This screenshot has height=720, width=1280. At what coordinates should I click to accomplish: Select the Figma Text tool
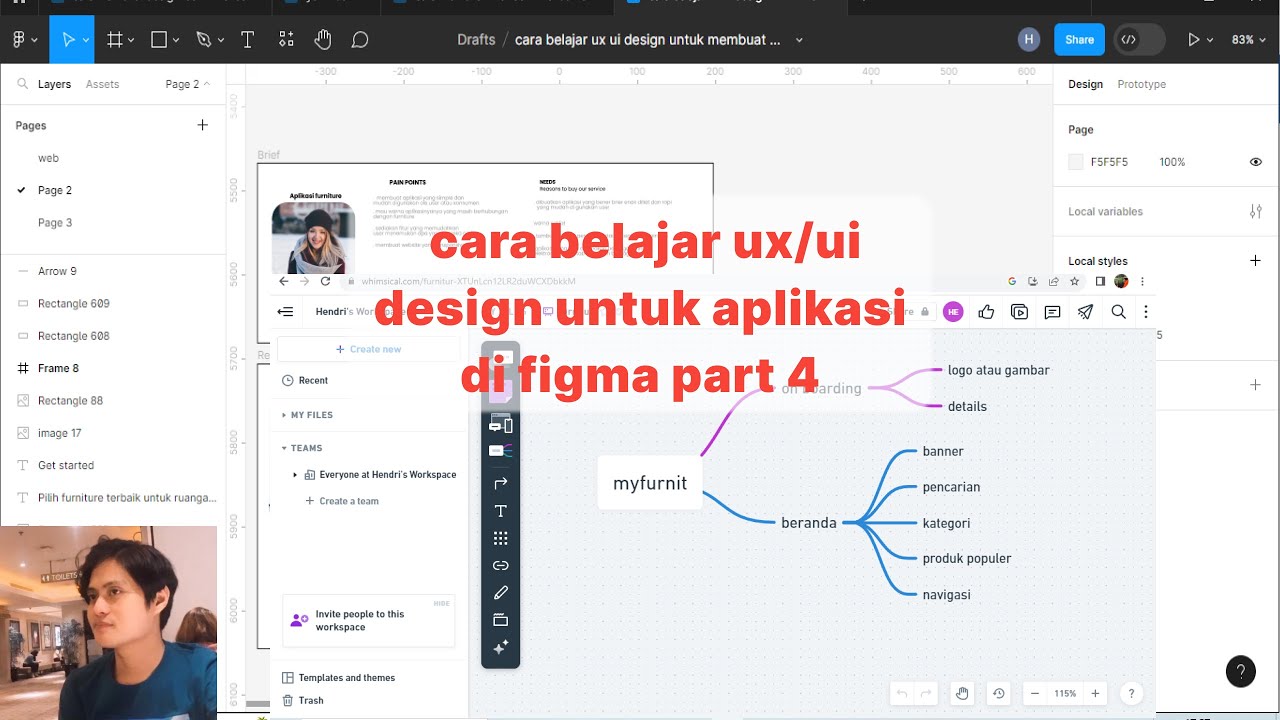click(247, 40)
